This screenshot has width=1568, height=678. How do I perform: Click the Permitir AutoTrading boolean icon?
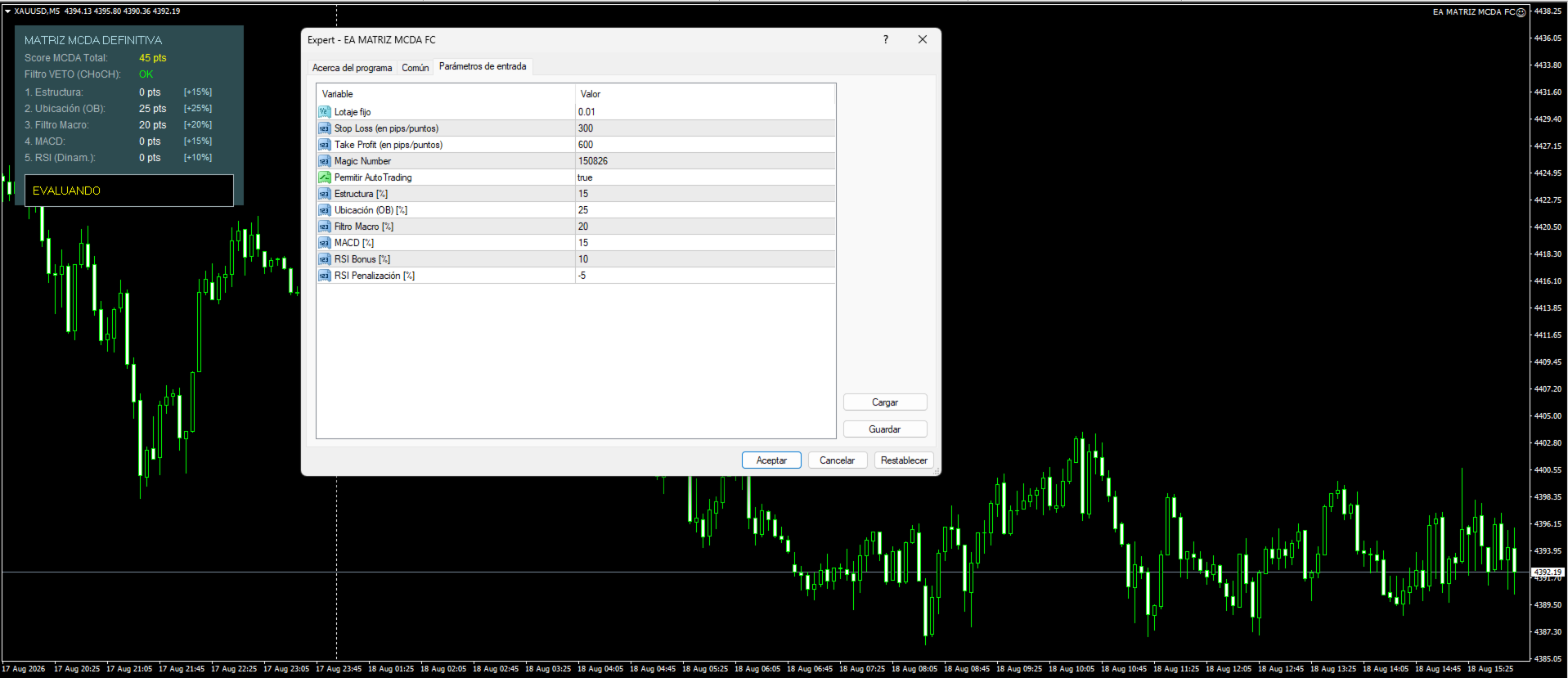pyautogui.click(x=325, y=177)
